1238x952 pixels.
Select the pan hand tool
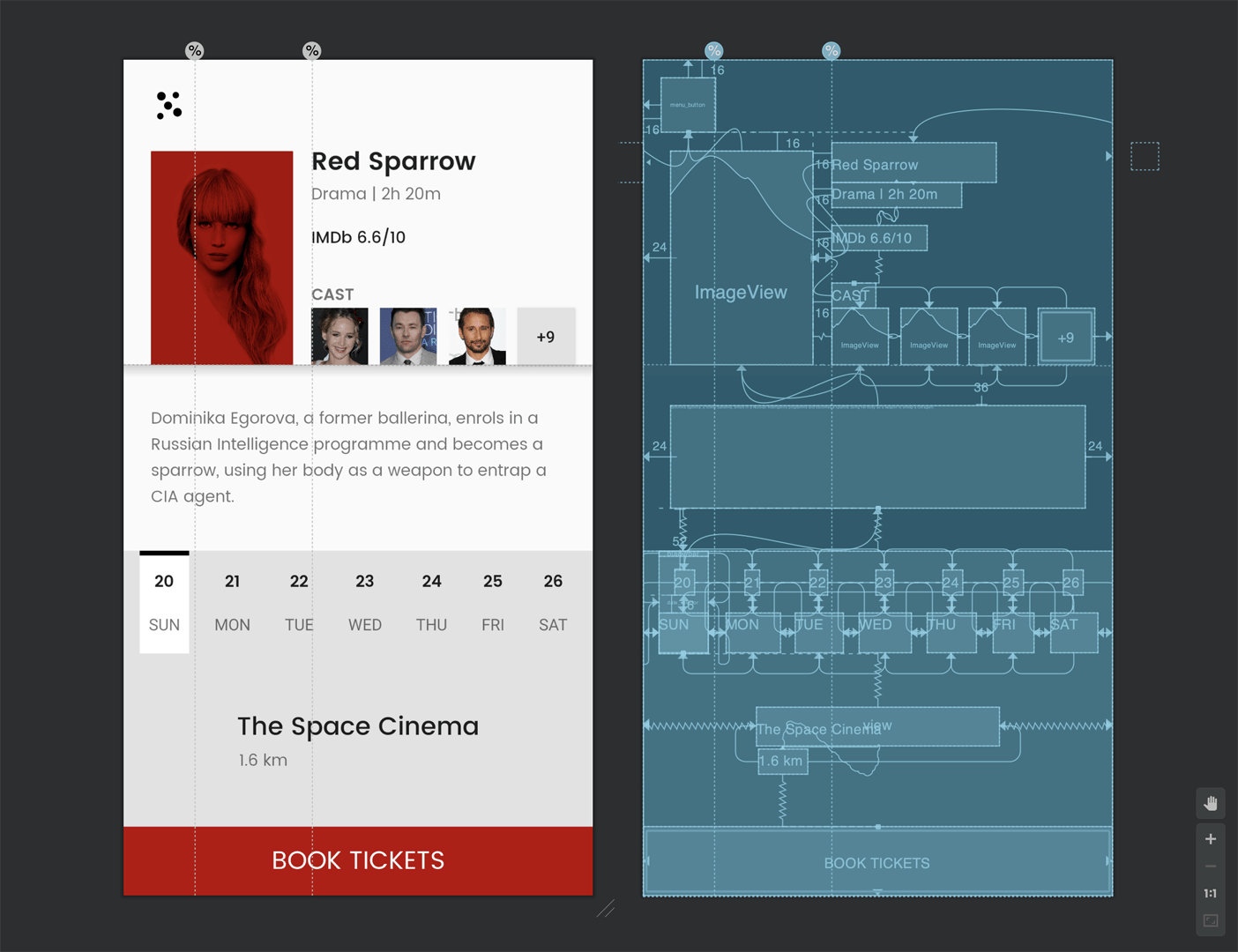[1210, 803]
